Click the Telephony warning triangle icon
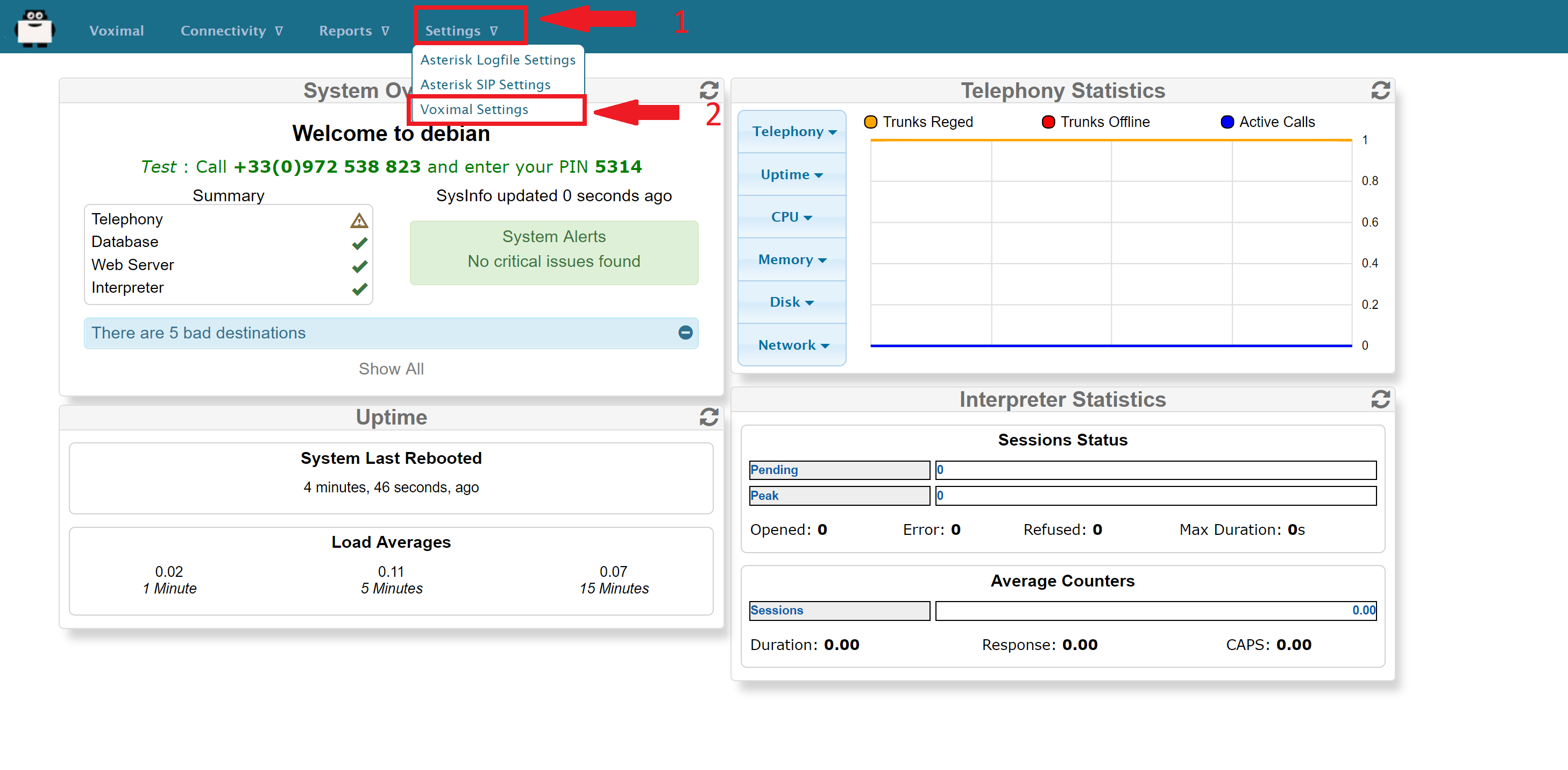This screenshot has height=770, width=1568. coord(359,221)
